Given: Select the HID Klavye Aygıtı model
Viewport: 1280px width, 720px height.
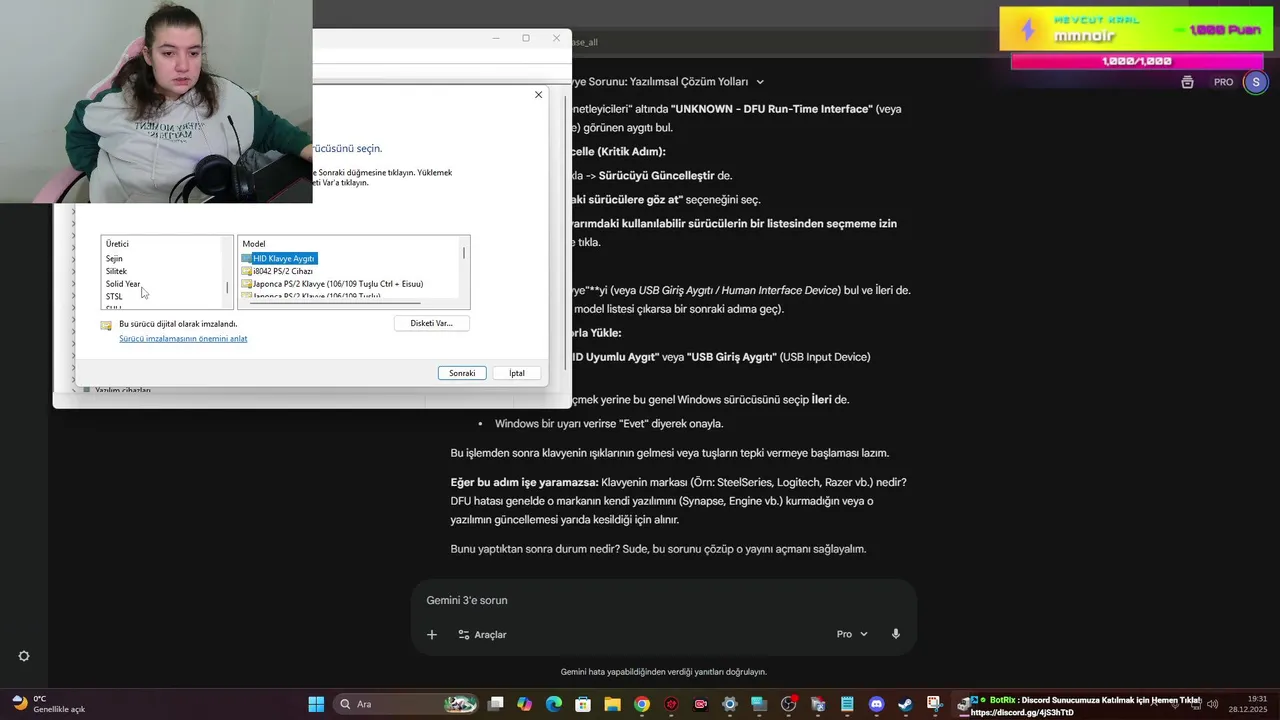Looking at the screenshot, I should (x=284, y=258).
